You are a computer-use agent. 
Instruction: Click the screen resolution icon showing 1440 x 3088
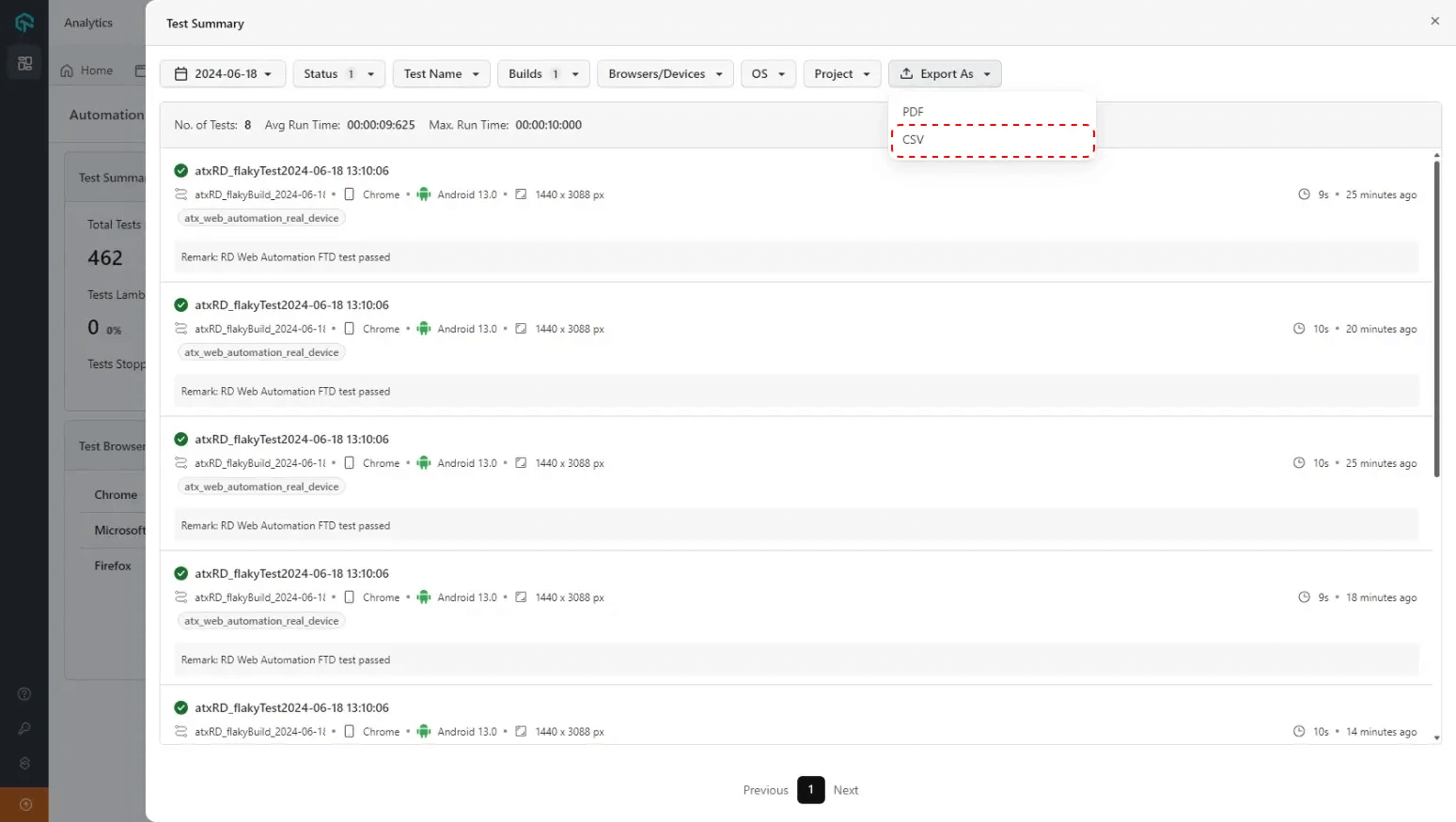(x=521, y=194)
